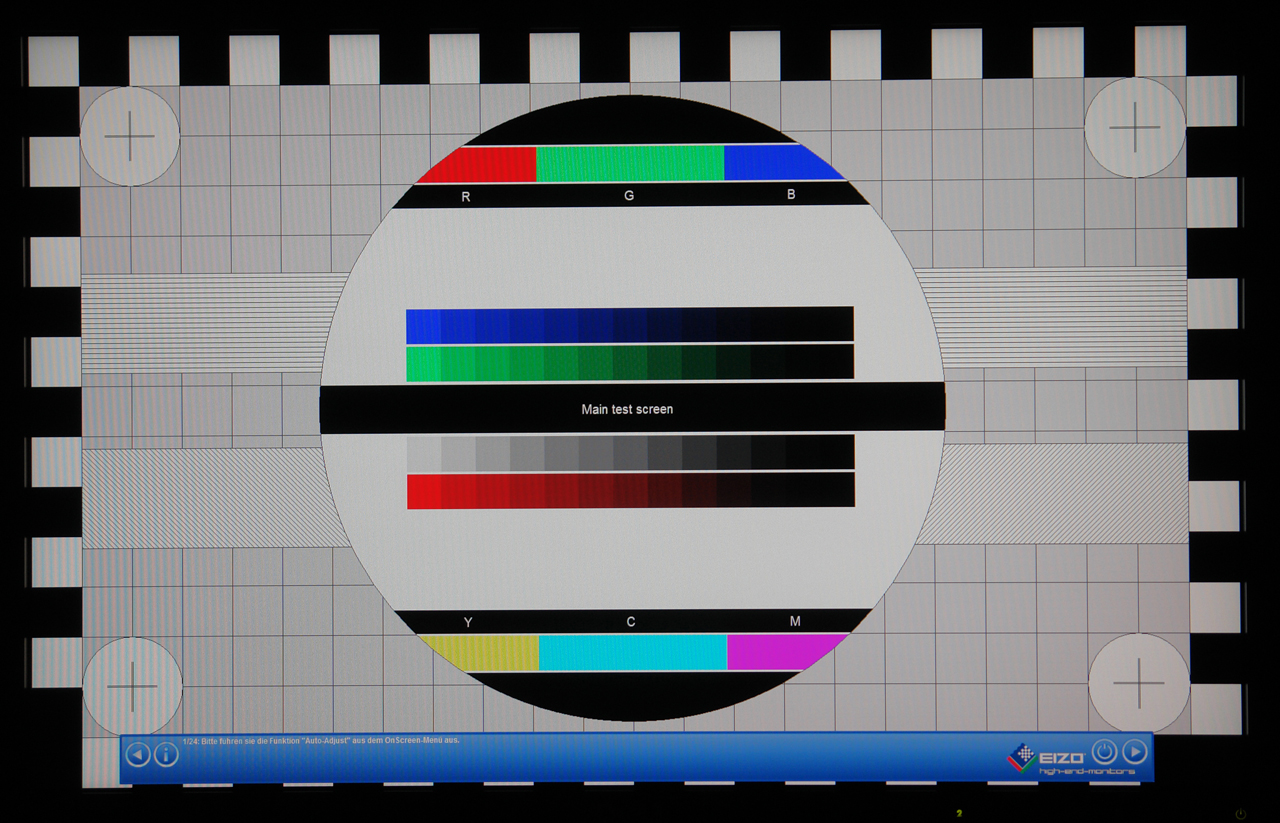
Task: Go back using the left arrow button
Action: coord(138,754)
